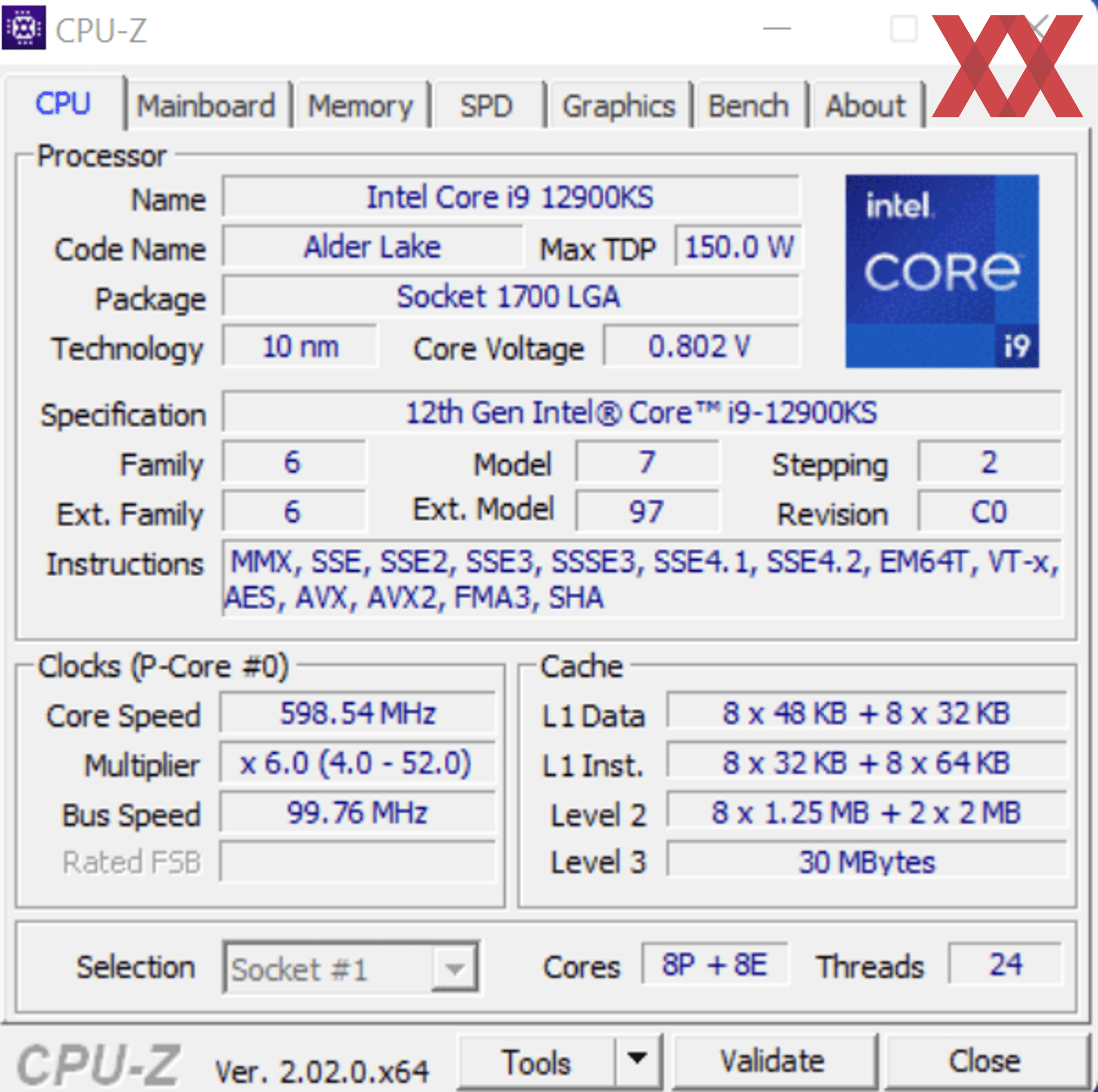The width and height of the screenshot is (1098, 1092).
Task: Expand the Tools button dropdown arrow
Action: click(x=638, y=1062)
